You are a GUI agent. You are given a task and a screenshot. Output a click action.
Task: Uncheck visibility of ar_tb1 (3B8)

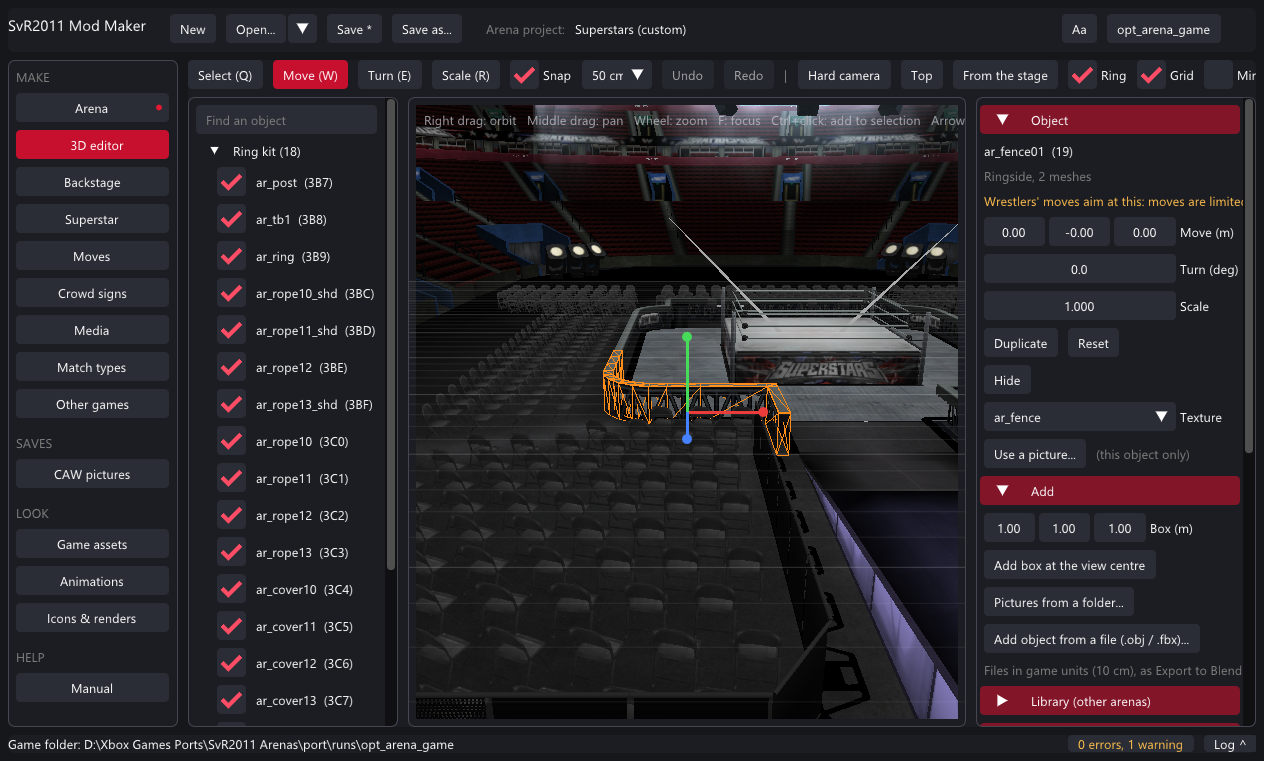click(231, 220)
